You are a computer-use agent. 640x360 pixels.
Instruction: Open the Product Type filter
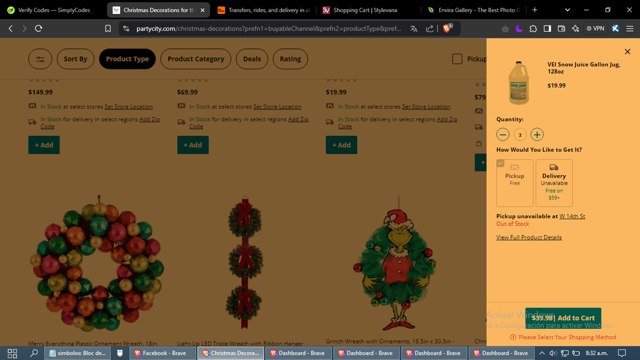coord(127,59)
